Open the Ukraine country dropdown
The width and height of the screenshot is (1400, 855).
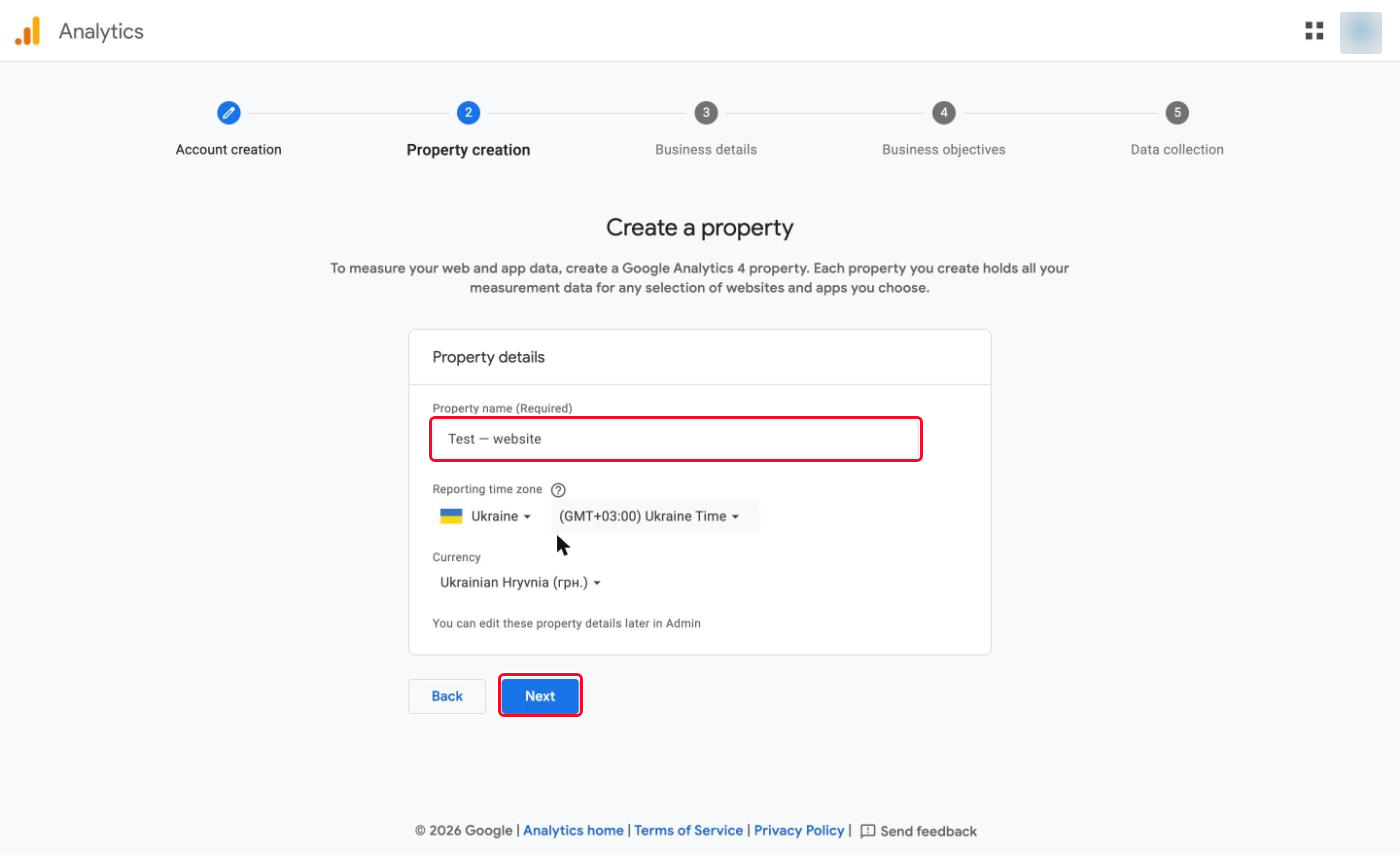[x=487, y=516]
